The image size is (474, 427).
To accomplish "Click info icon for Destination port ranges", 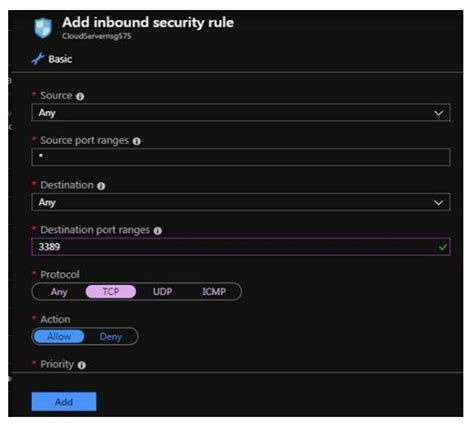I will click(x=158, y=231).
